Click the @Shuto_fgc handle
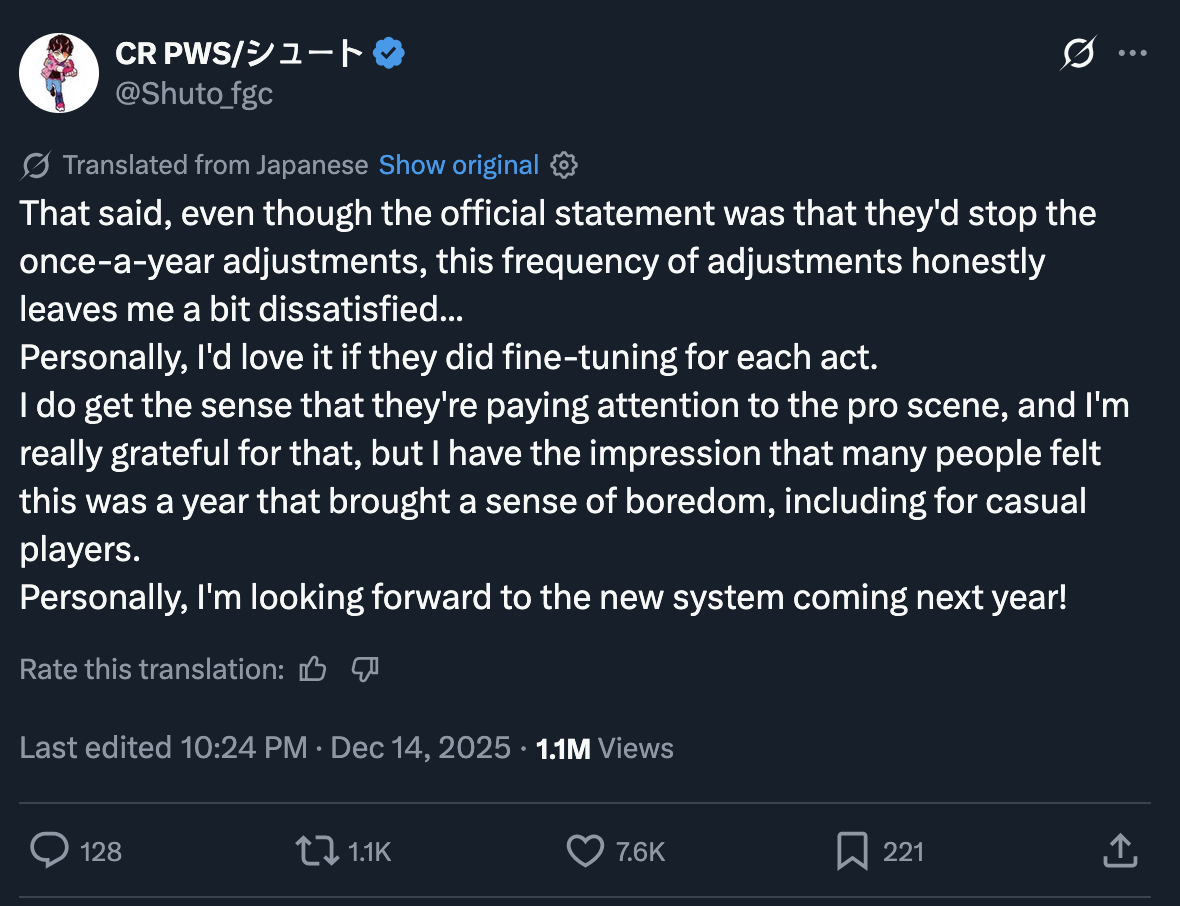 tap(194, 93)
